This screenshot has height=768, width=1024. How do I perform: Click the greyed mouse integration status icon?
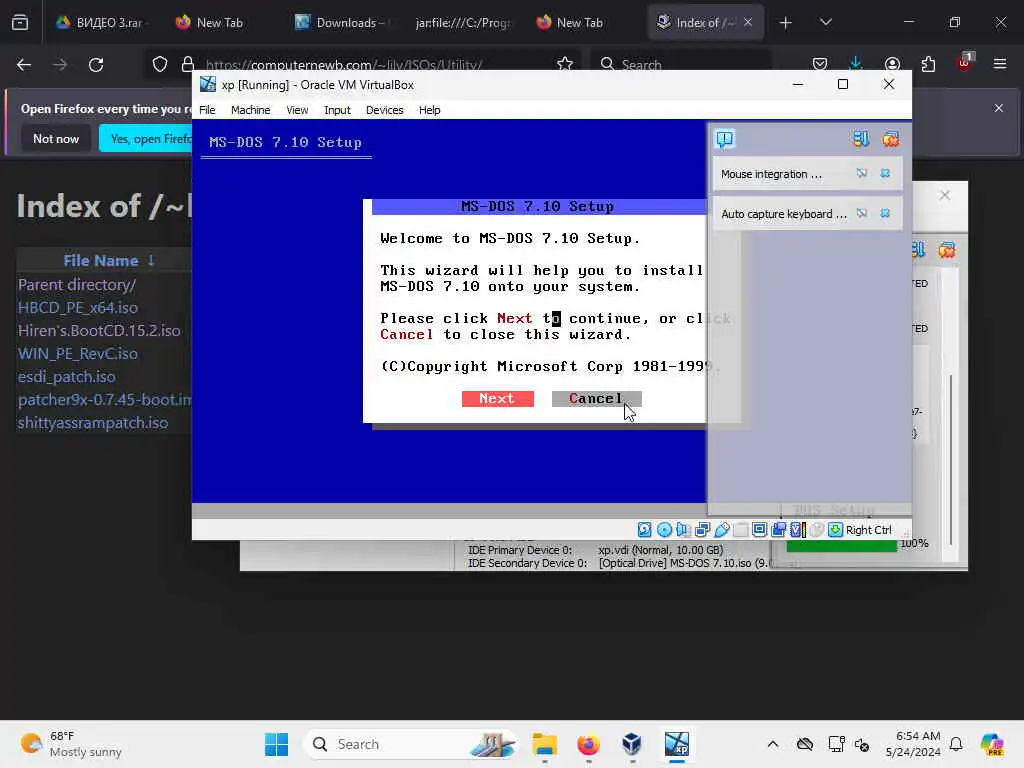[816, 530]
